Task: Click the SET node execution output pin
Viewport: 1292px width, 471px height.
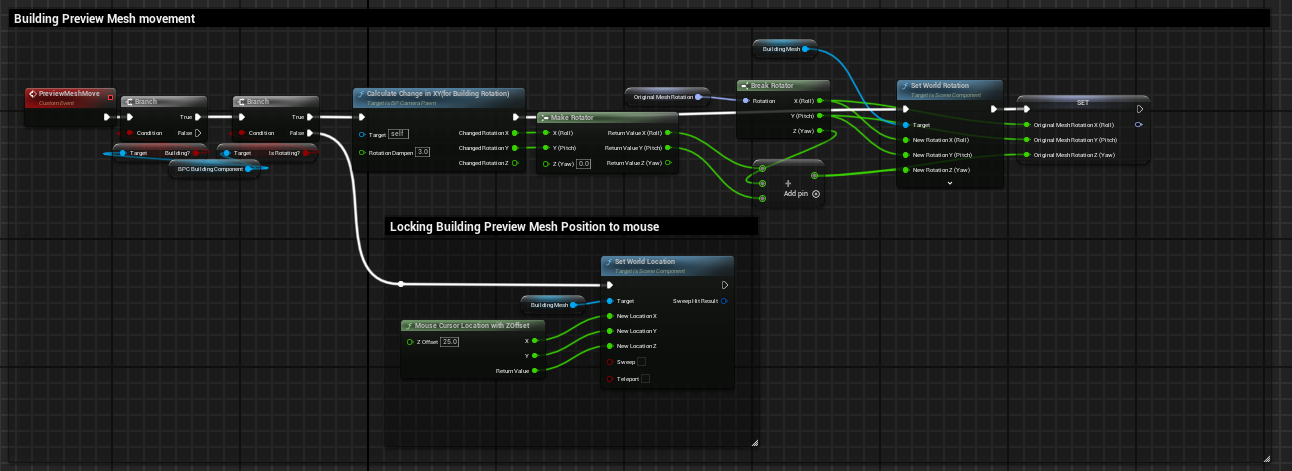Action: pos(1140,109)
